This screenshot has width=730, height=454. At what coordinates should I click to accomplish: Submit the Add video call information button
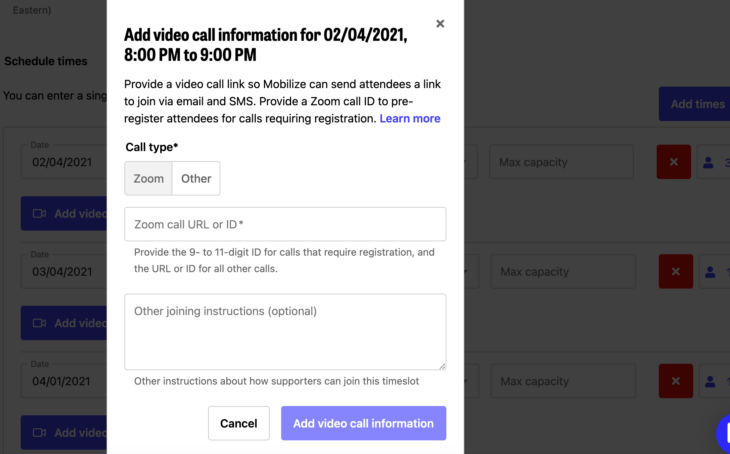pos(364,423)
